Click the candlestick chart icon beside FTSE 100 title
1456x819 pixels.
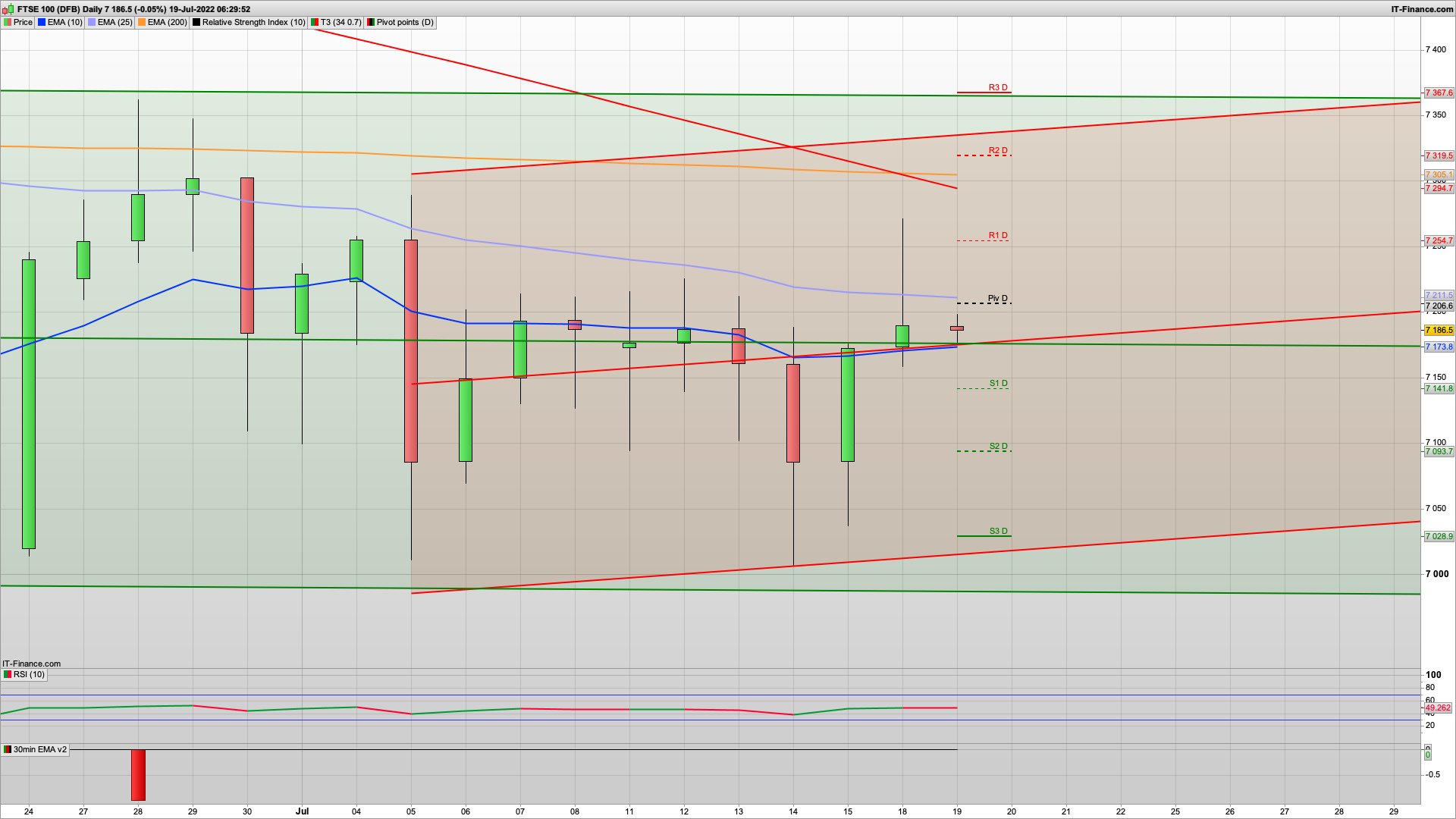8,9
